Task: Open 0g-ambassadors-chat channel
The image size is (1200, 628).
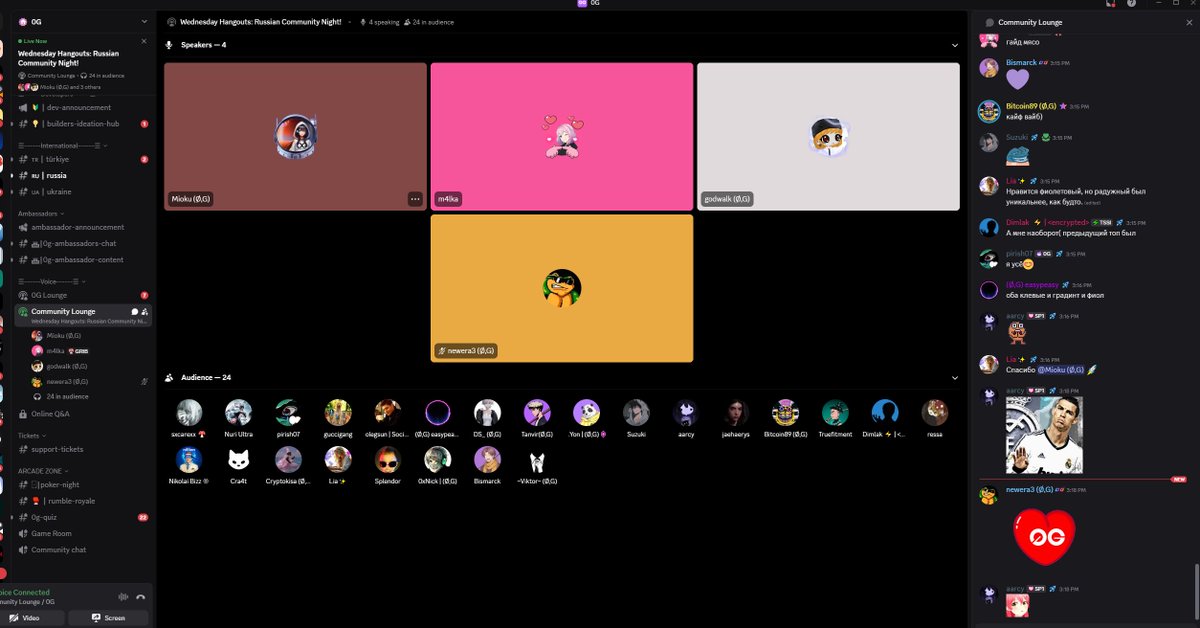Action: coord(84,243)
